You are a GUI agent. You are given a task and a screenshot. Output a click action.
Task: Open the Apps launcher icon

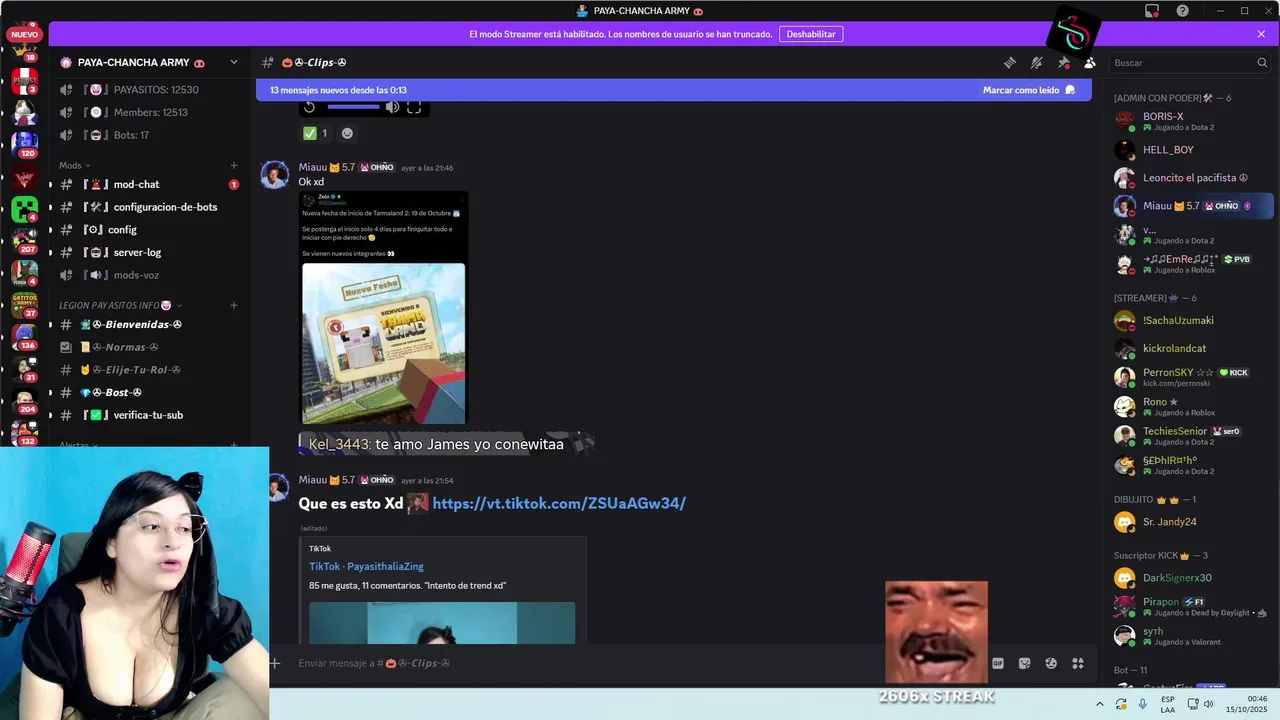1078,663
